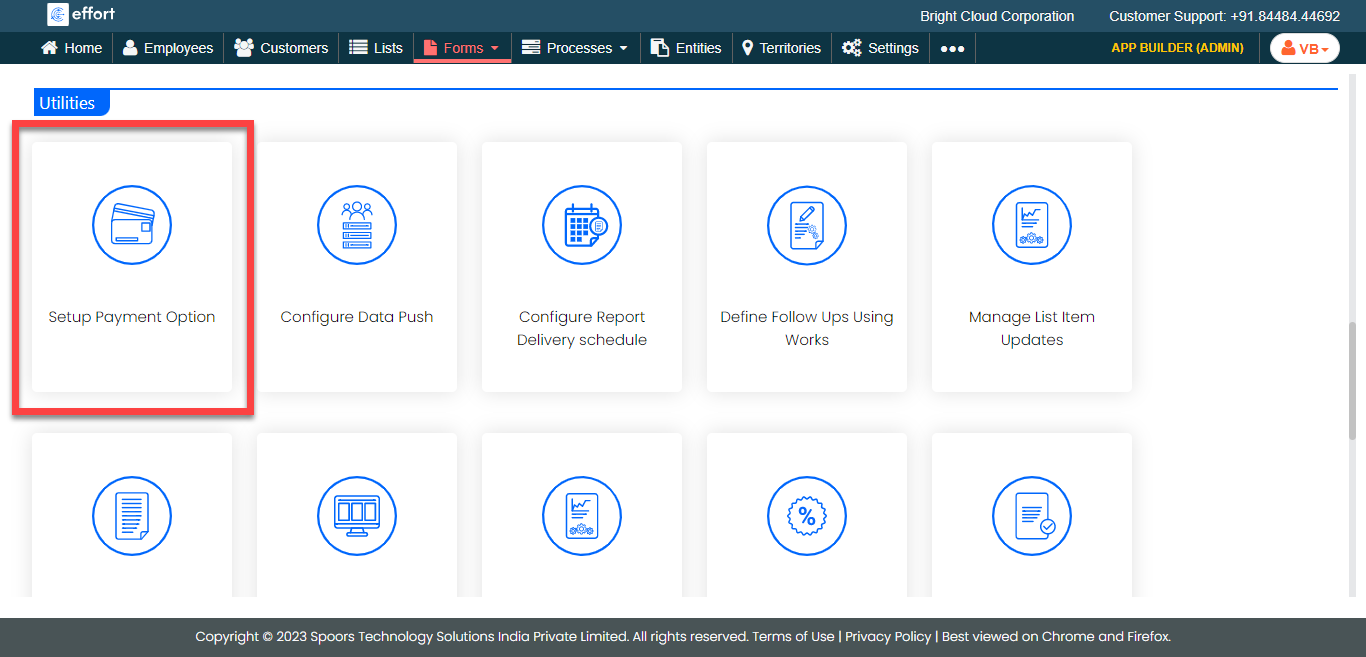This screenshot has height=657, width=1366.
Task: Select the document with checkmark icon
Action: coord(1032,516)
